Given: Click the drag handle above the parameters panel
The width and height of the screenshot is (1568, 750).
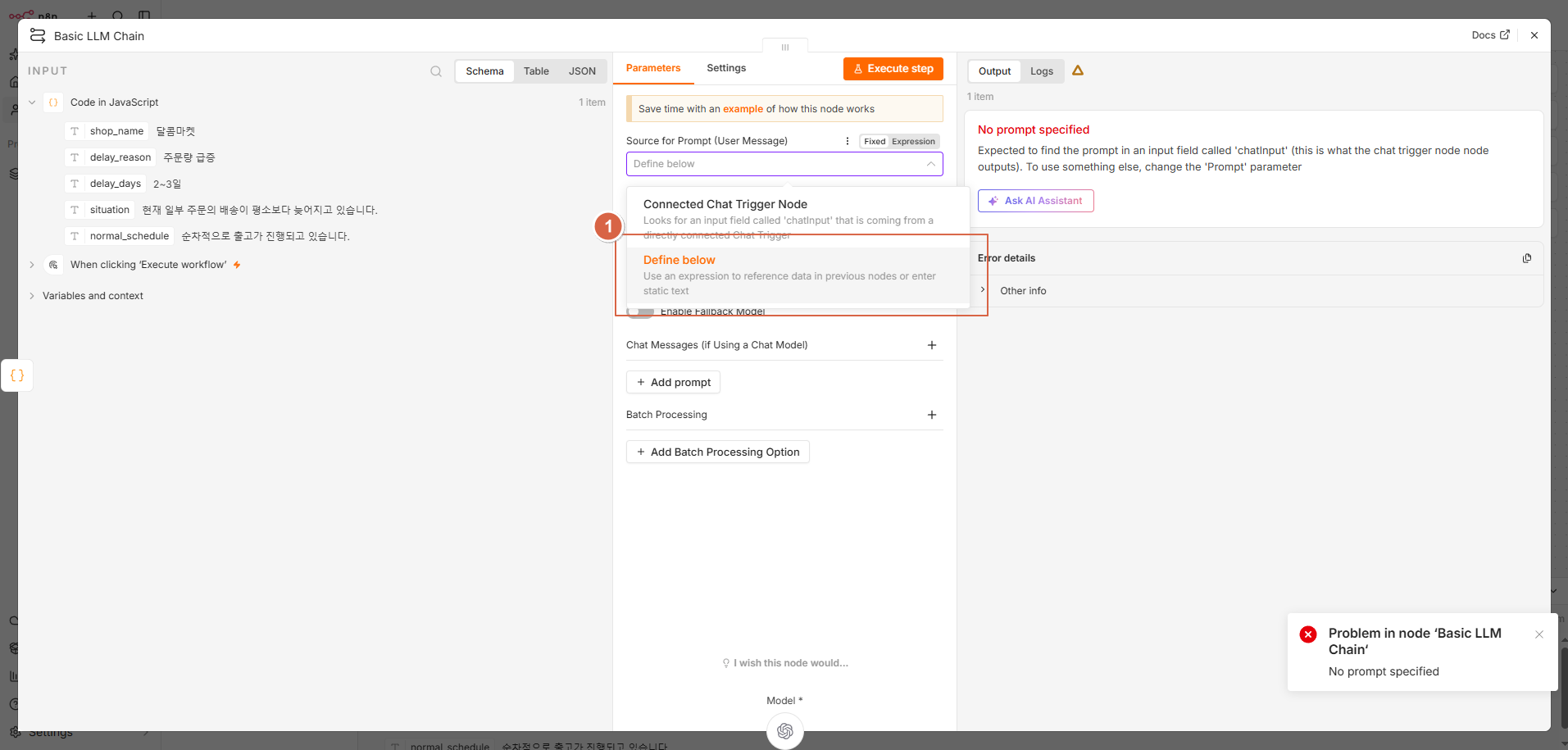Looking at the screenshot, I should [x=785, y=47].
